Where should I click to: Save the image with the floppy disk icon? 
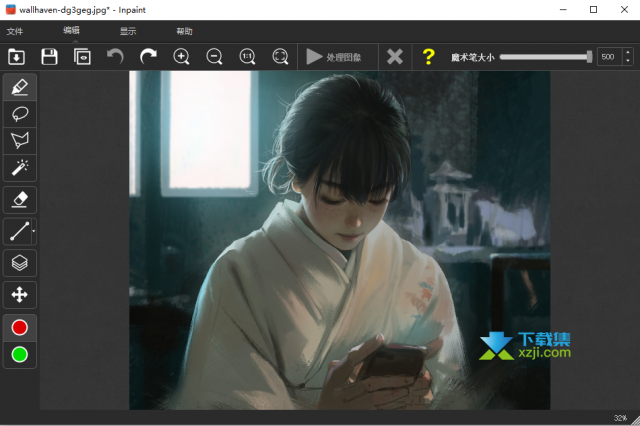point(49,57)
